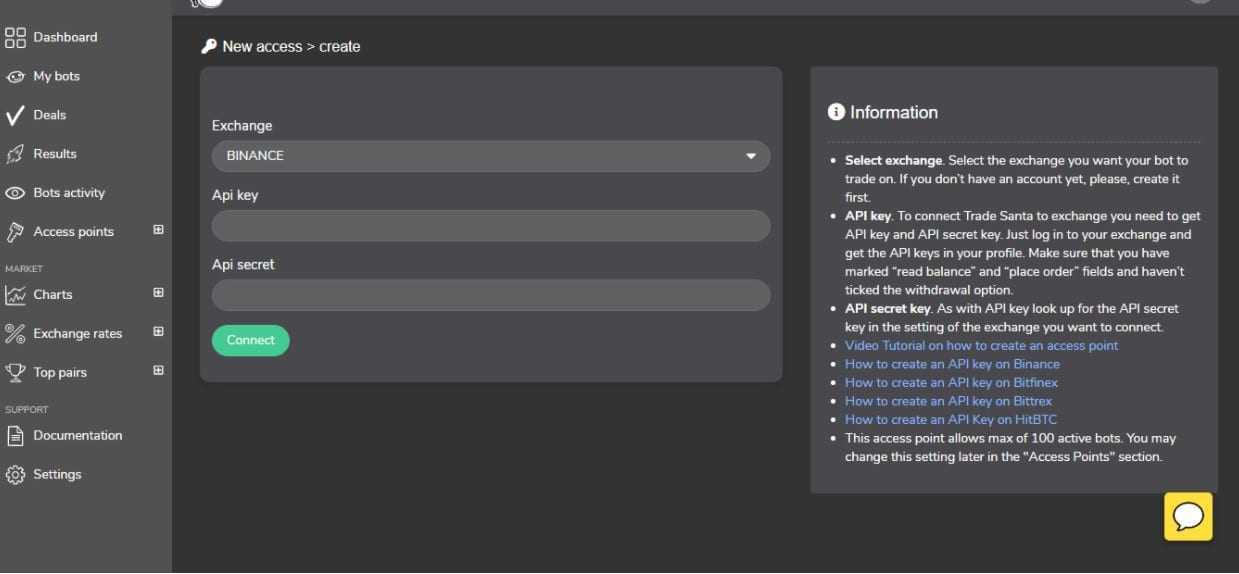Click the My bots eye icon
1239x574 pixels.
[15, 77]
